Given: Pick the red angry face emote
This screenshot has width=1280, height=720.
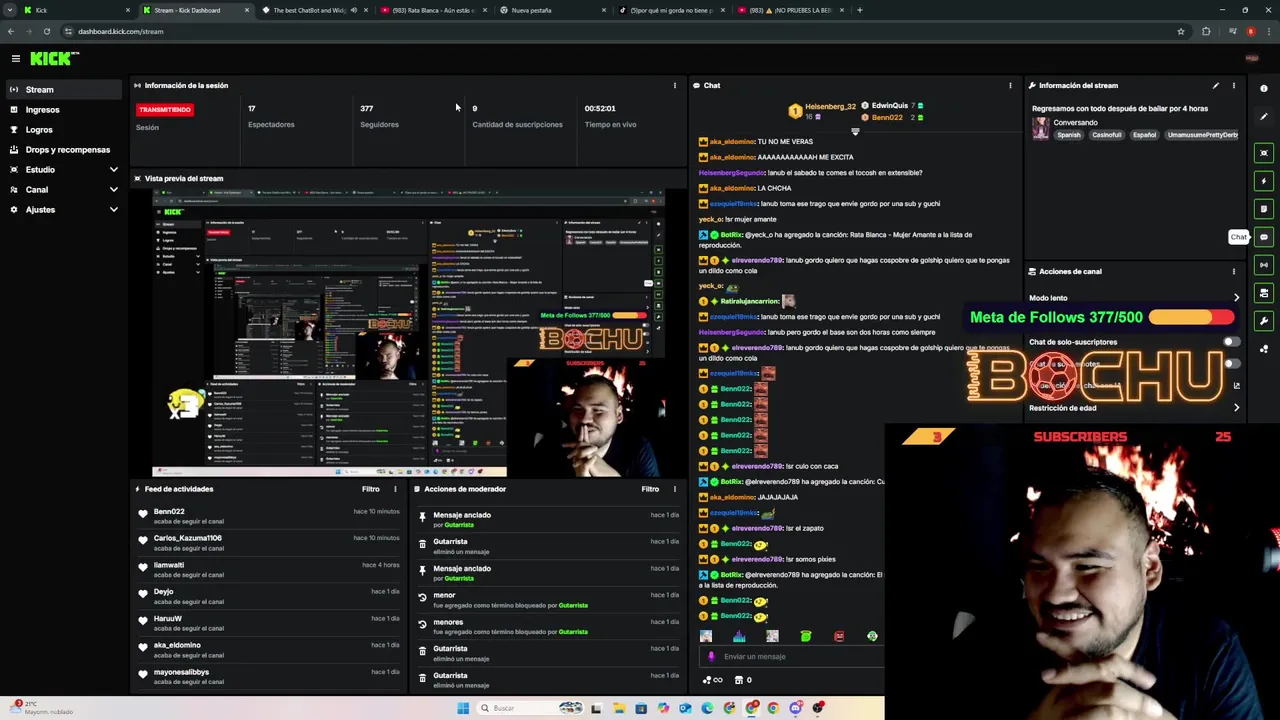Looking at the screenshot, I should click(839, 636).
